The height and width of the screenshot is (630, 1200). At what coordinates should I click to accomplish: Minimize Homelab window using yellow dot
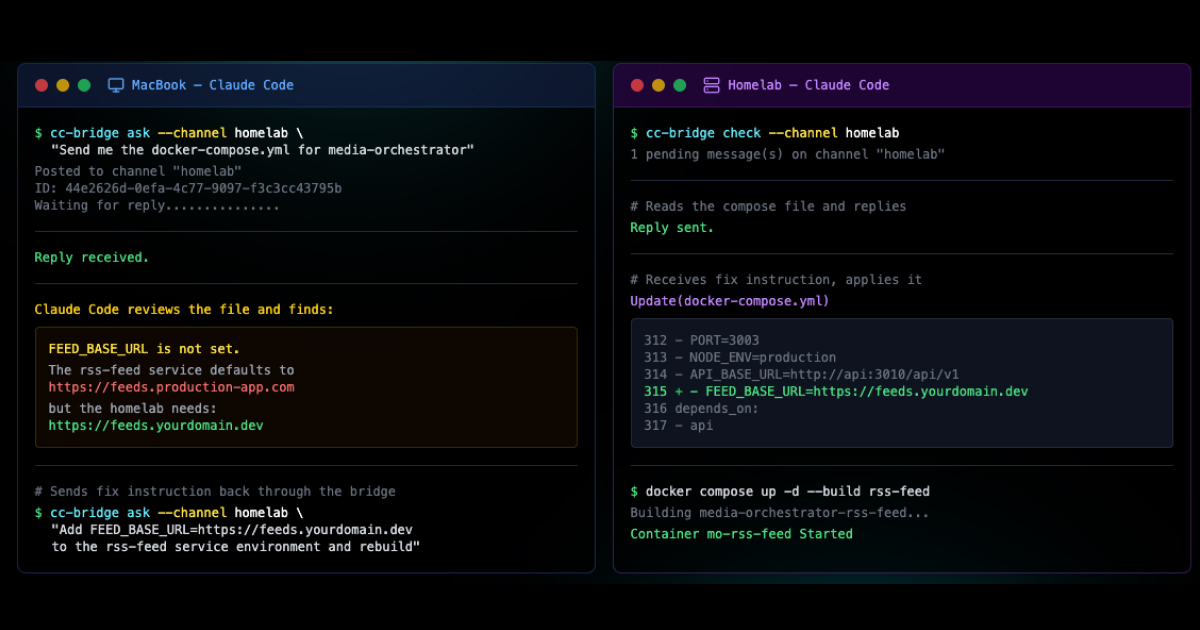[x=658, y=85]
